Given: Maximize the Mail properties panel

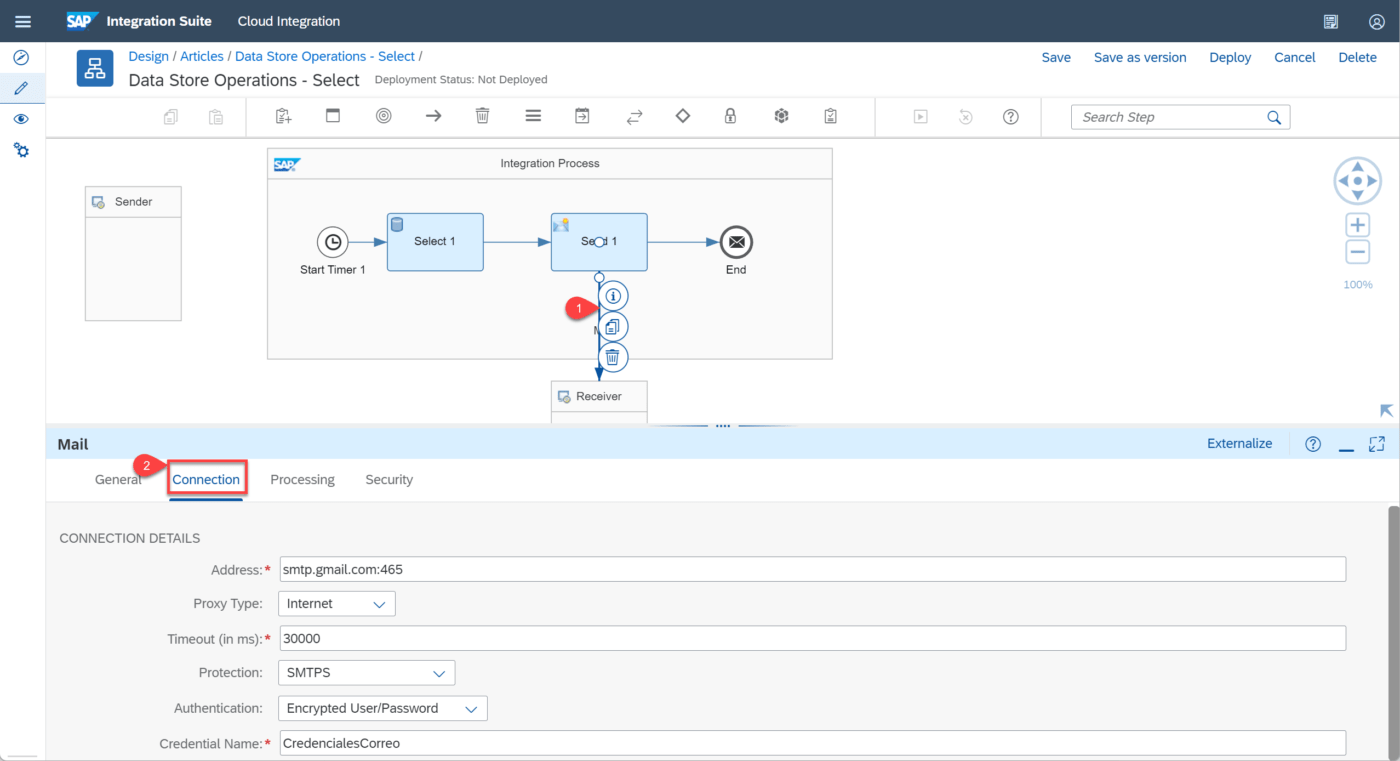Looking at the screenshot, I should [x=1377, y=444].
